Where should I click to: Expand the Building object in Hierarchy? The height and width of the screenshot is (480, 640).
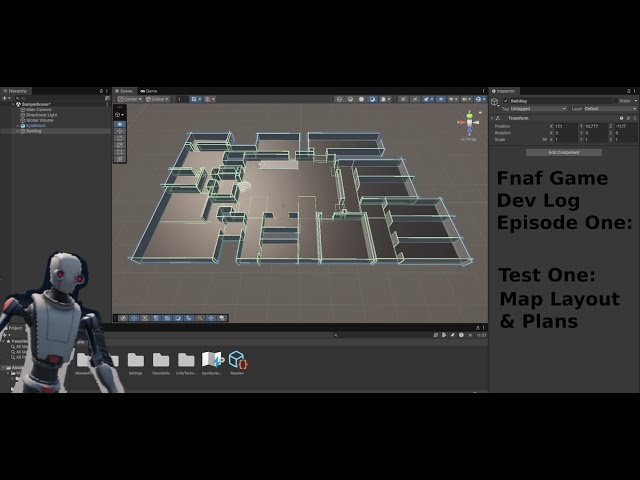click(18, 131)
